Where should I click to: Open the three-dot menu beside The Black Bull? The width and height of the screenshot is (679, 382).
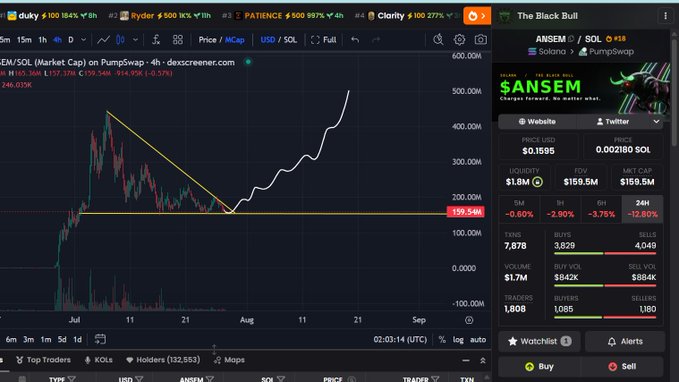(666, 16)
